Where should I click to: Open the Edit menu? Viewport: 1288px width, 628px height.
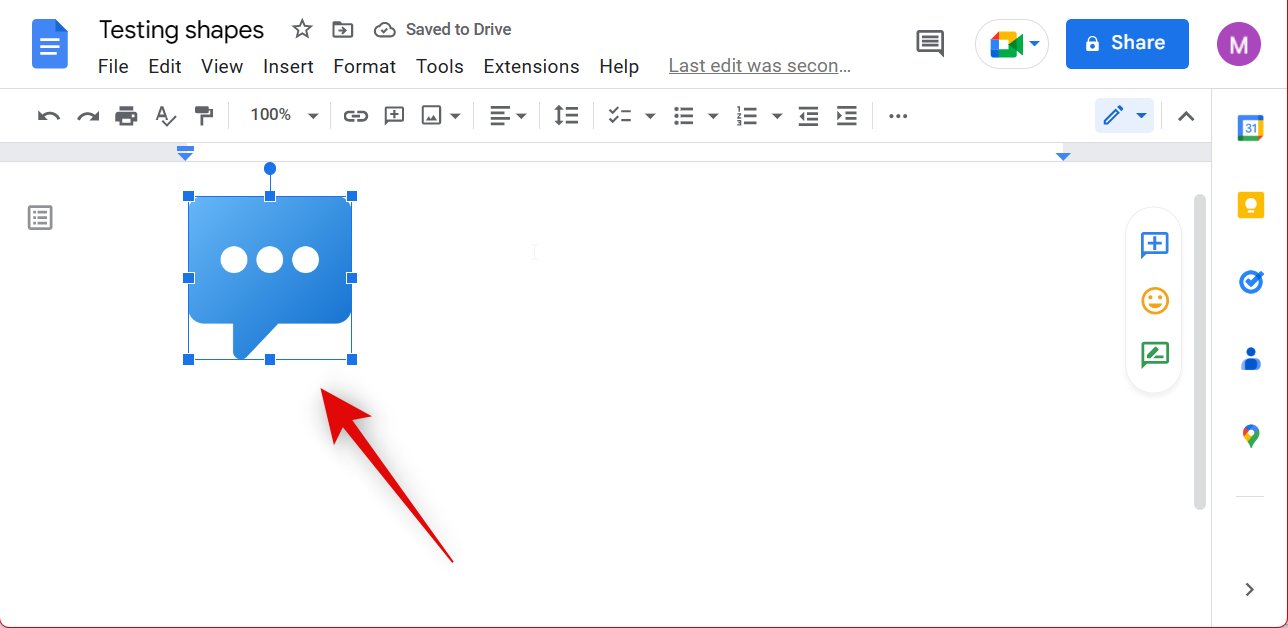pos(165,67)
